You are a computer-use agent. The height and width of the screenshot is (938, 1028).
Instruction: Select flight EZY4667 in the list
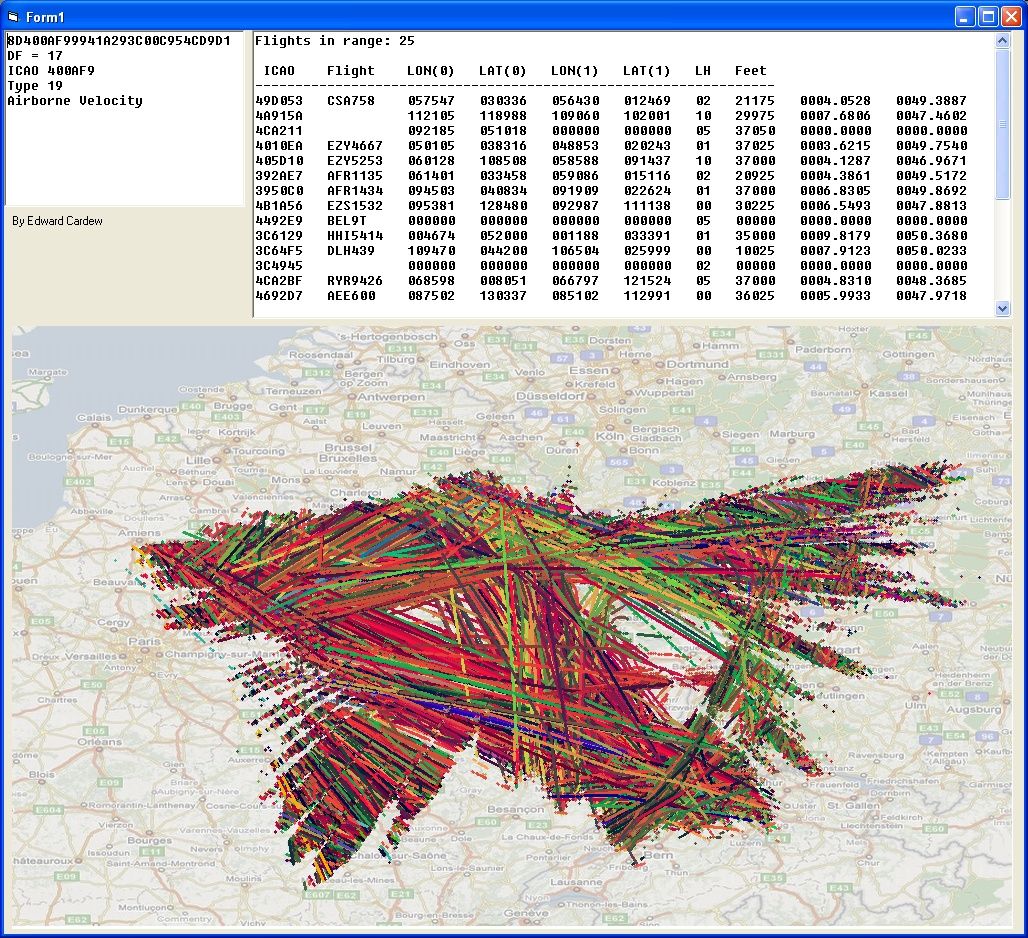point(355,146)
